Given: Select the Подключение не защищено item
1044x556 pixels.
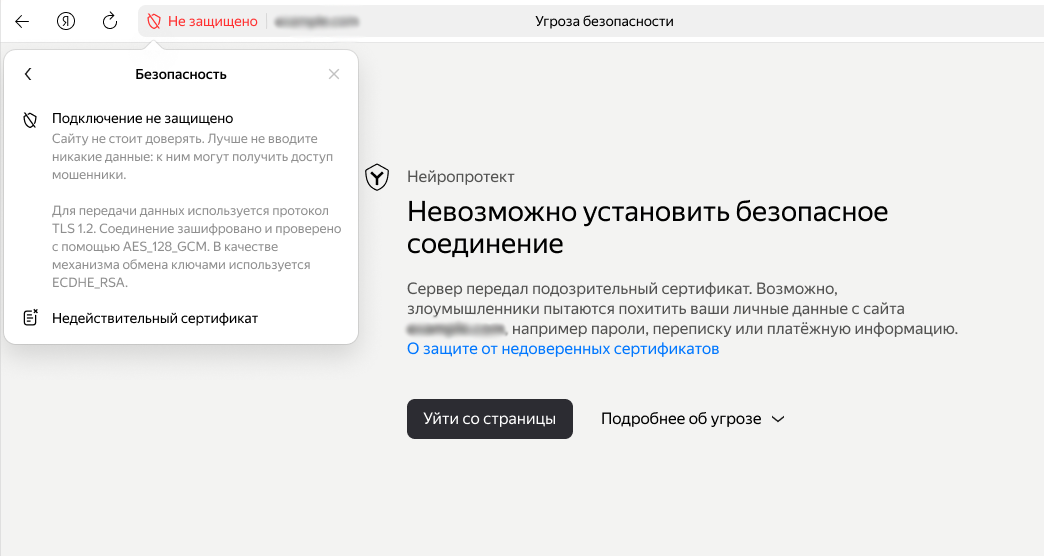Looking at the screenshot, I should (x=142, y=118).
